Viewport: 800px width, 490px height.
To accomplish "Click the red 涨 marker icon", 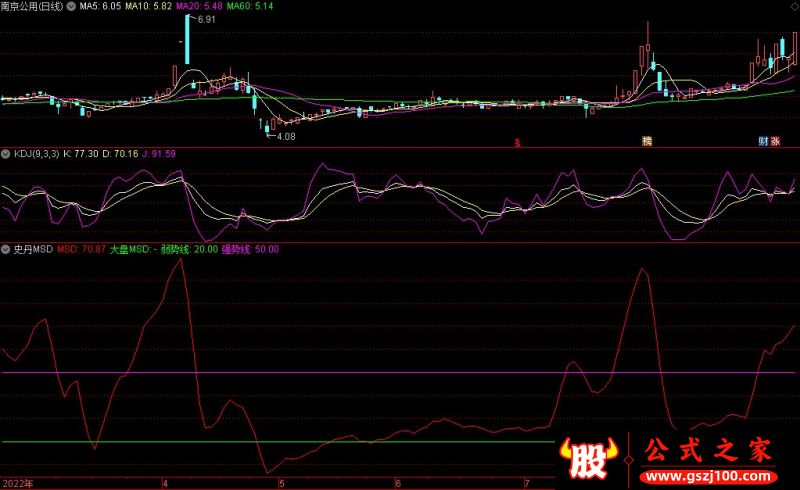I will (x=776, y=142).
